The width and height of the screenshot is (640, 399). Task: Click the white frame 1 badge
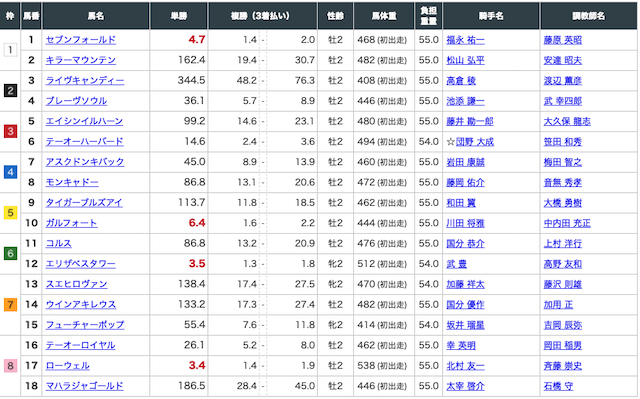click(10, 50)
